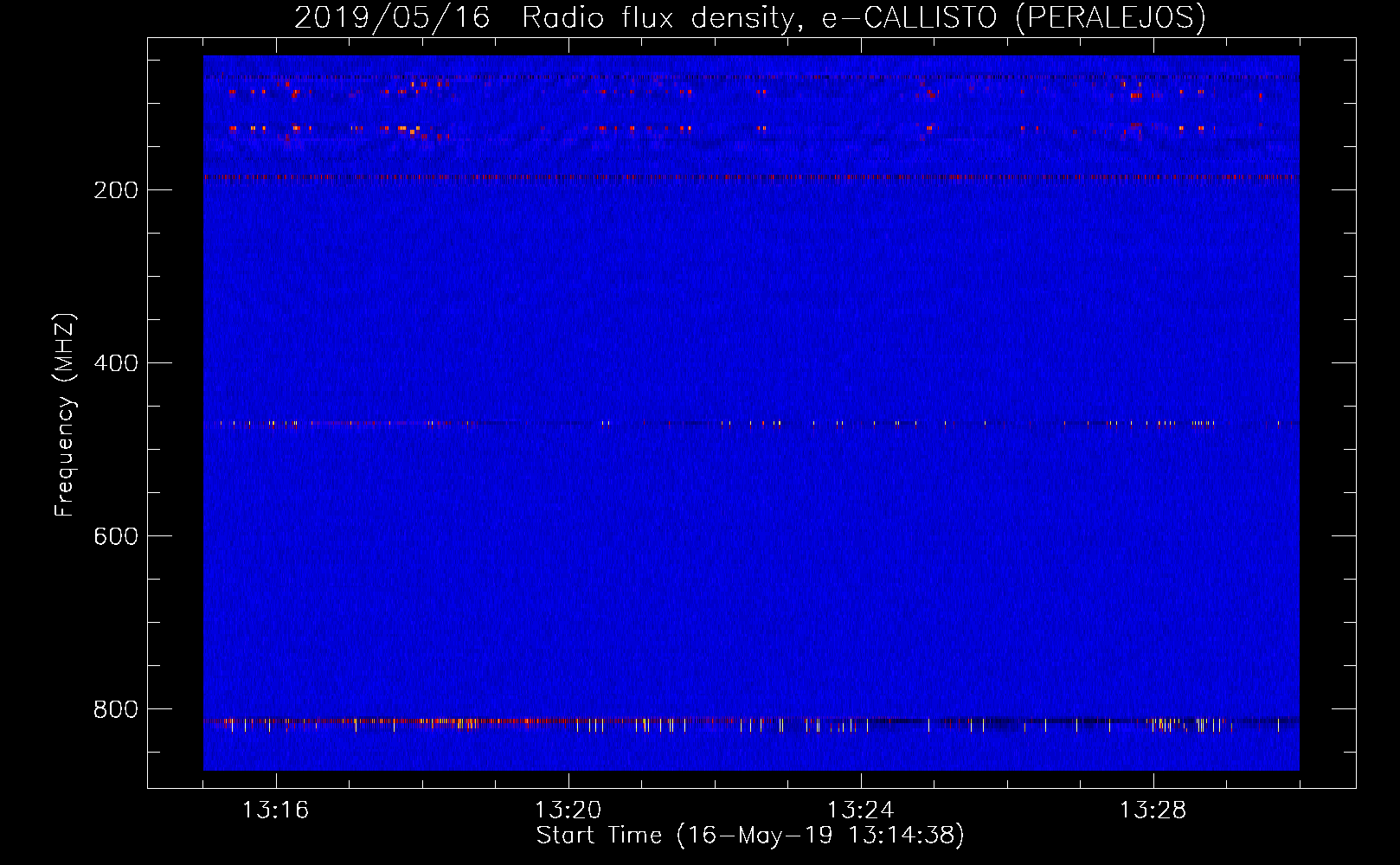Click the plot title "Radio flux density, e-CALLISTO (PERALEJOS)"
This screenshot has width=1400, height=865.
click(864, 17)
